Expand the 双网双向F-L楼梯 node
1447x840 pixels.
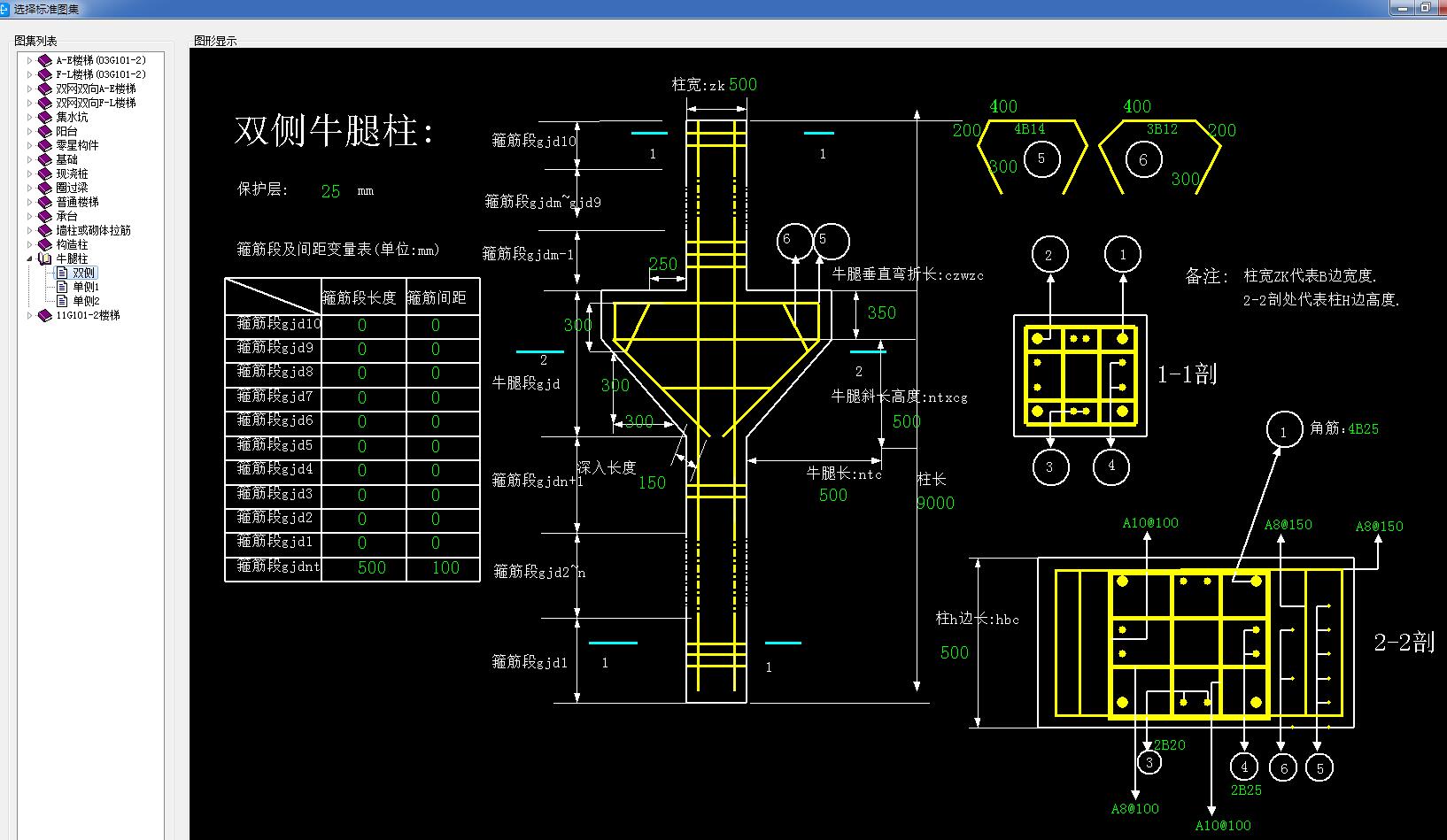click(x=29, y=103)
